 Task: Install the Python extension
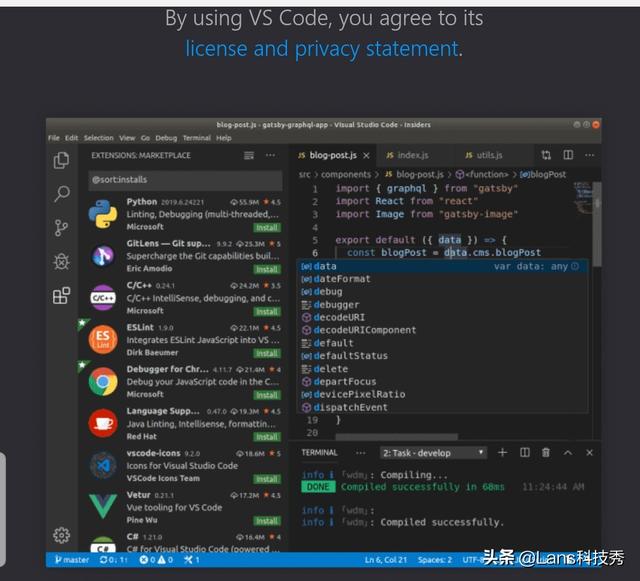(267, 227)
